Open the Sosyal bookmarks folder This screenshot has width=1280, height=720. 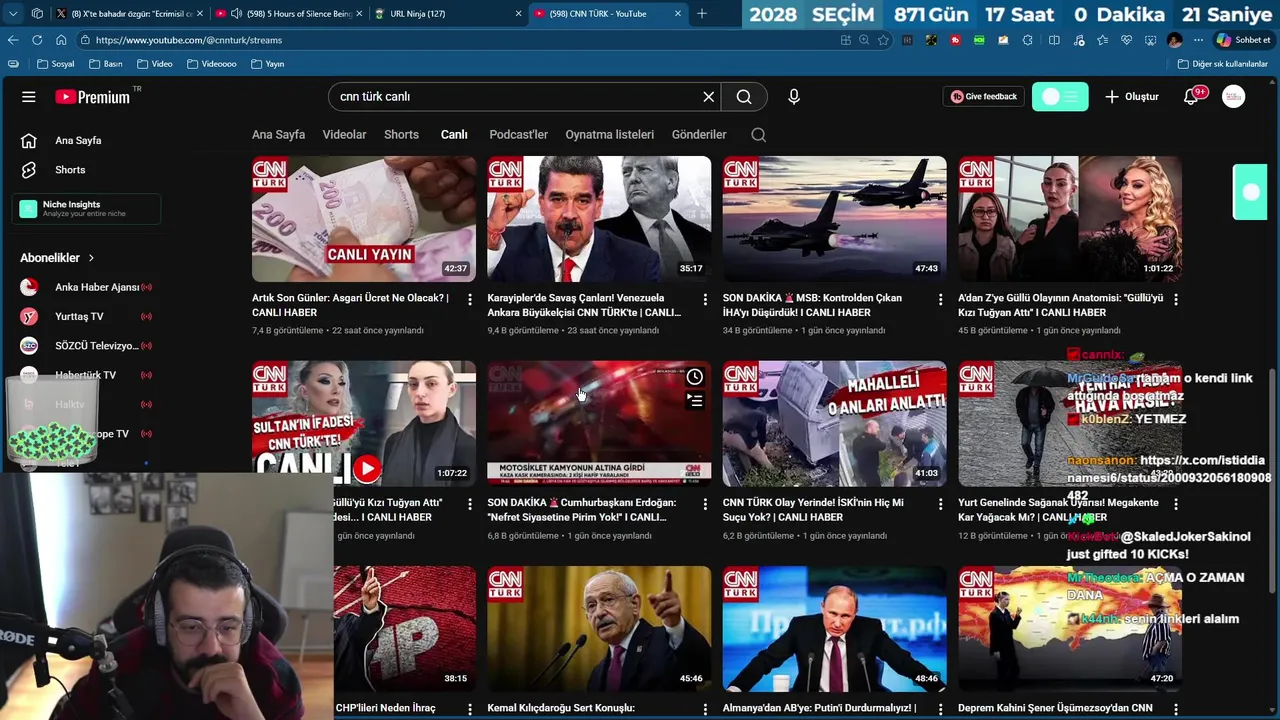click(x=55, y=64)
